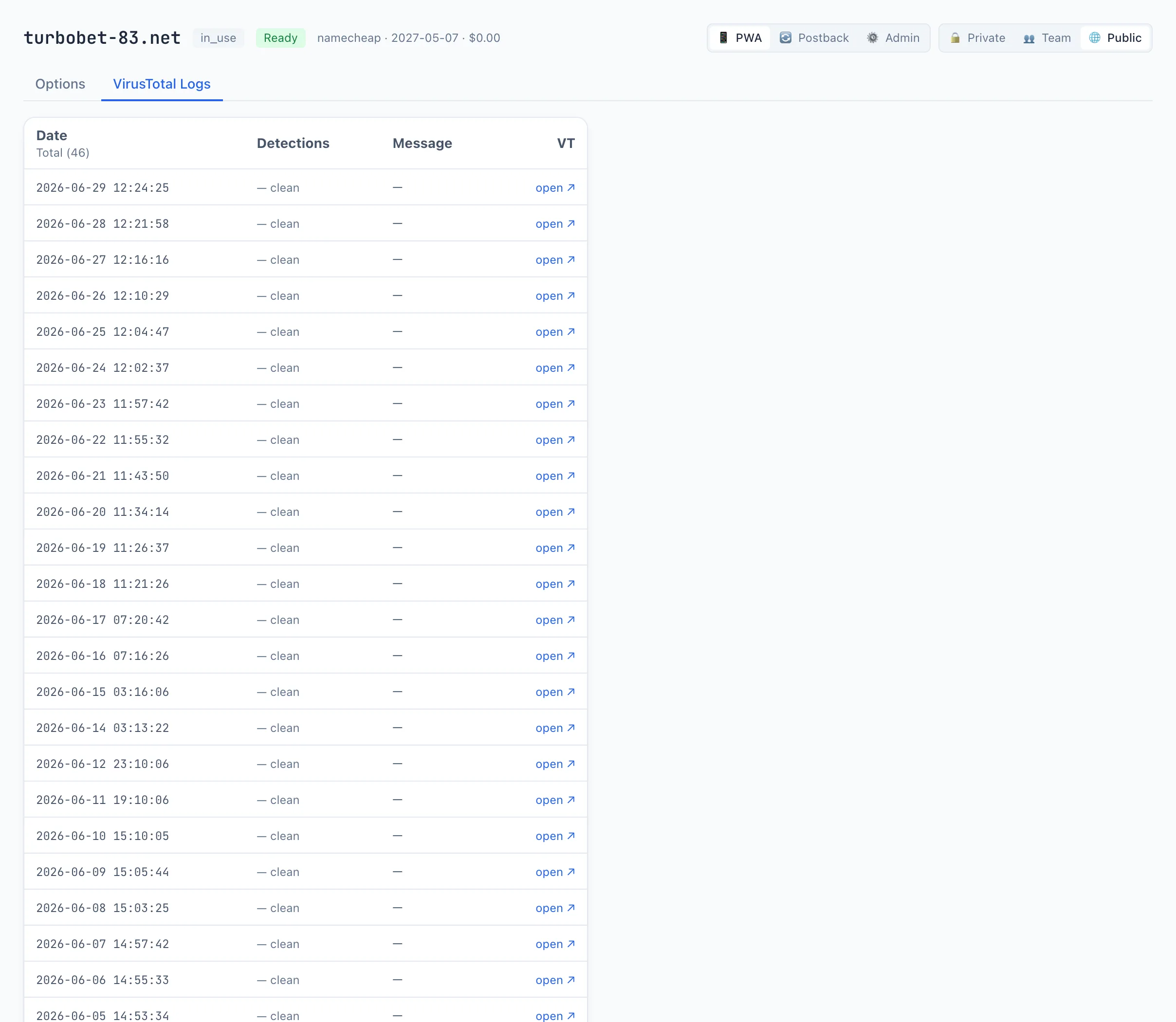Open VT report for 2026-06-15 03:16:06
The width and height of the screenshot is (1176, 1022).
555,692
